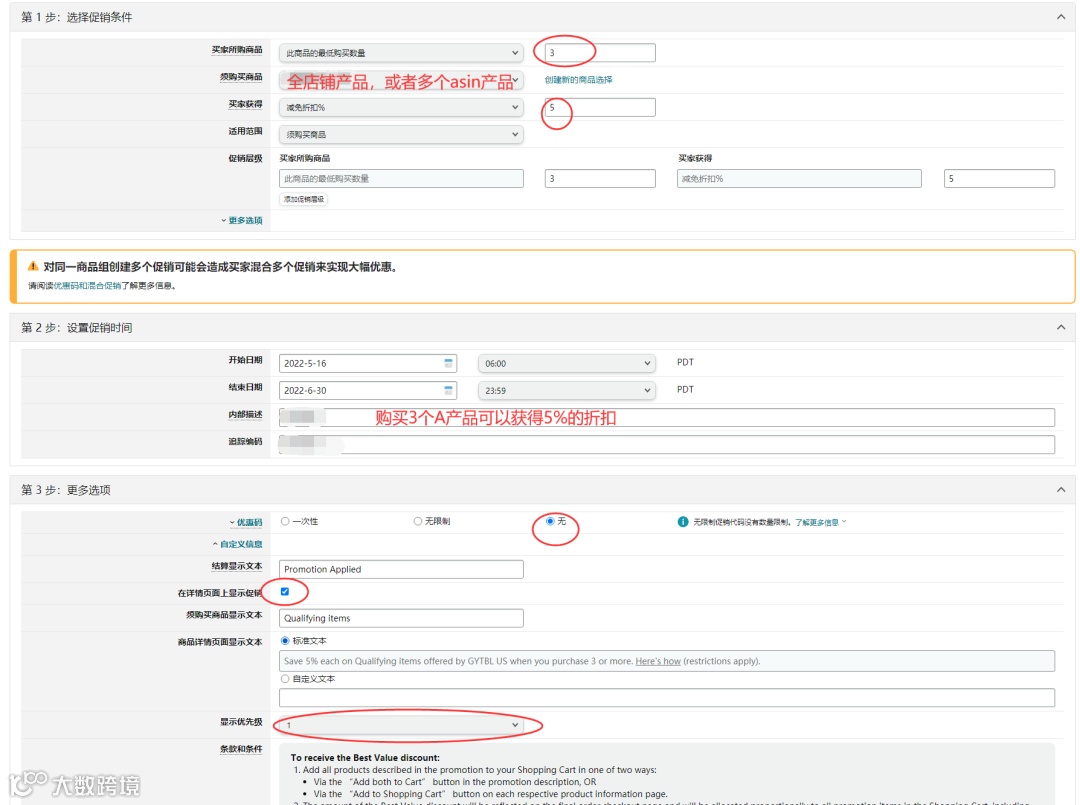Click the blue info icon

coord(683,522)
